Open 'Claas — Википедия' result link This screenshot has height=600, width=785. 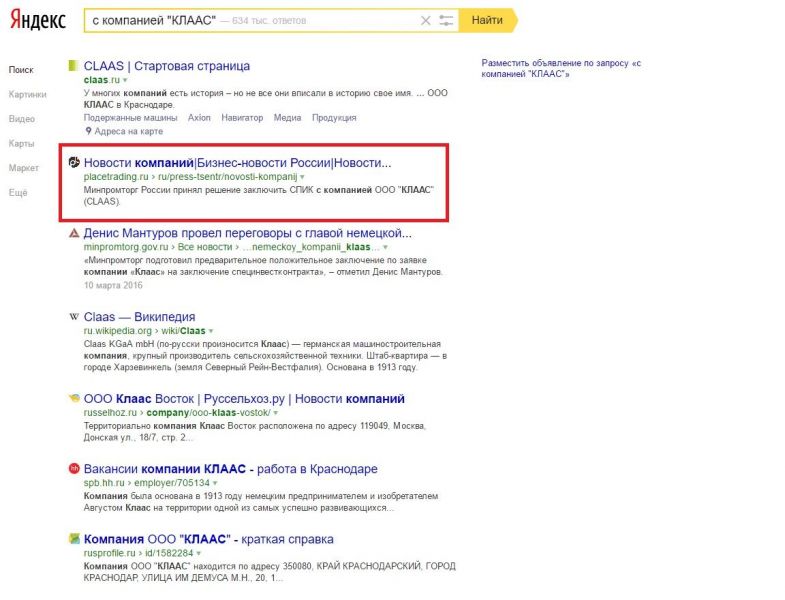[139, 317]
